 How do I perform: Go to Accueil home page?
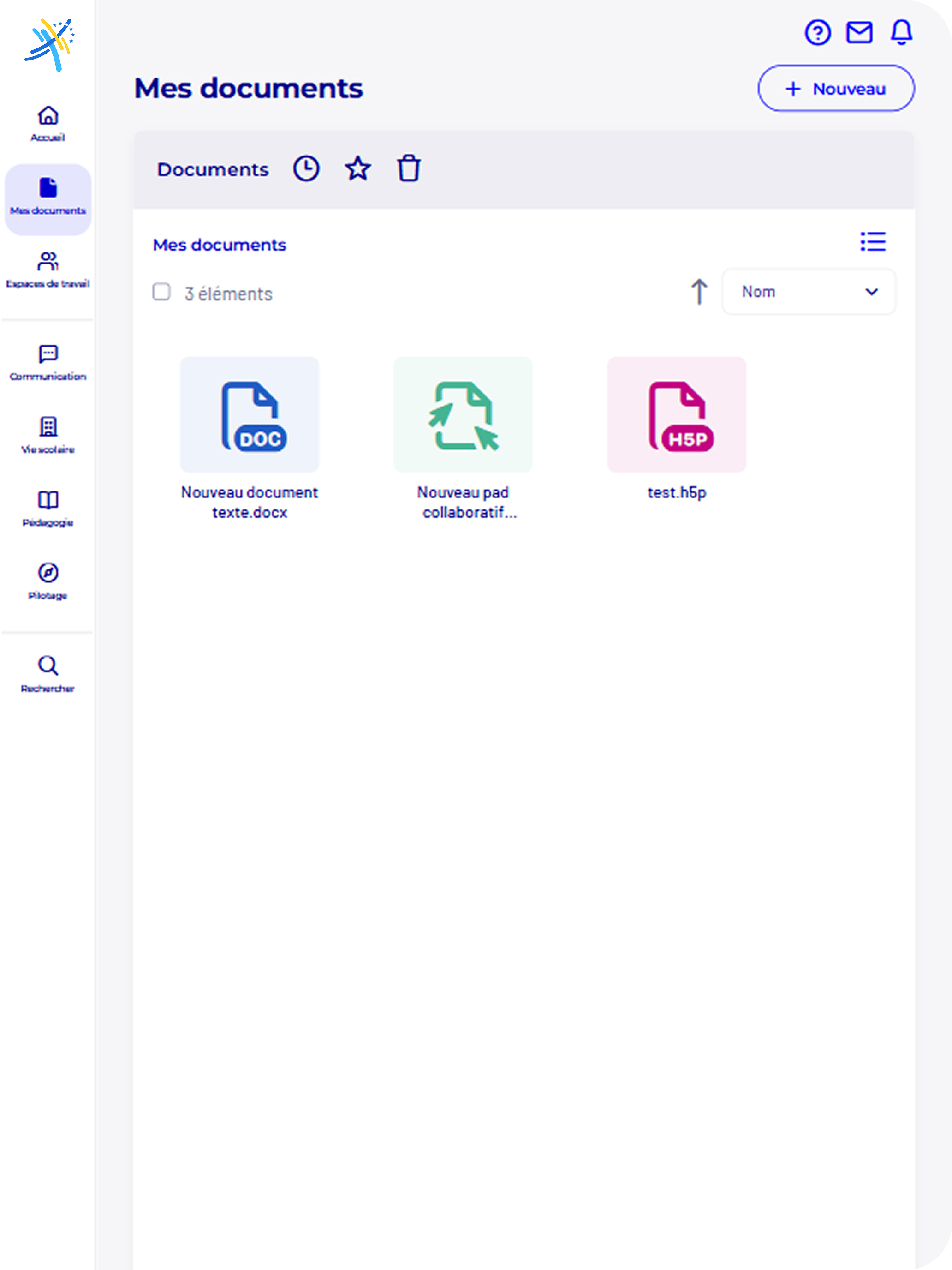tap(48, 123)
